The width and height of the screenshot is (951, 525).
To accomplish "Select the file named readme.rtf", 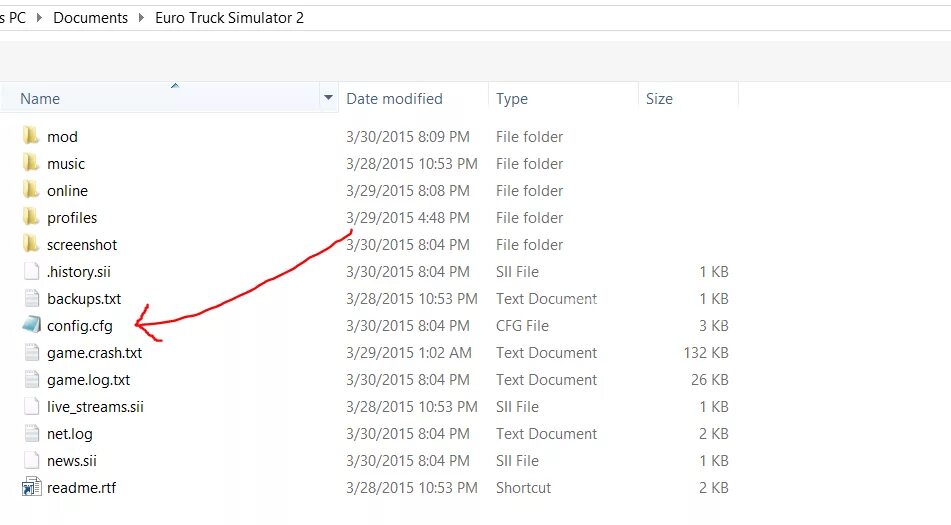I will pos(81,487).
